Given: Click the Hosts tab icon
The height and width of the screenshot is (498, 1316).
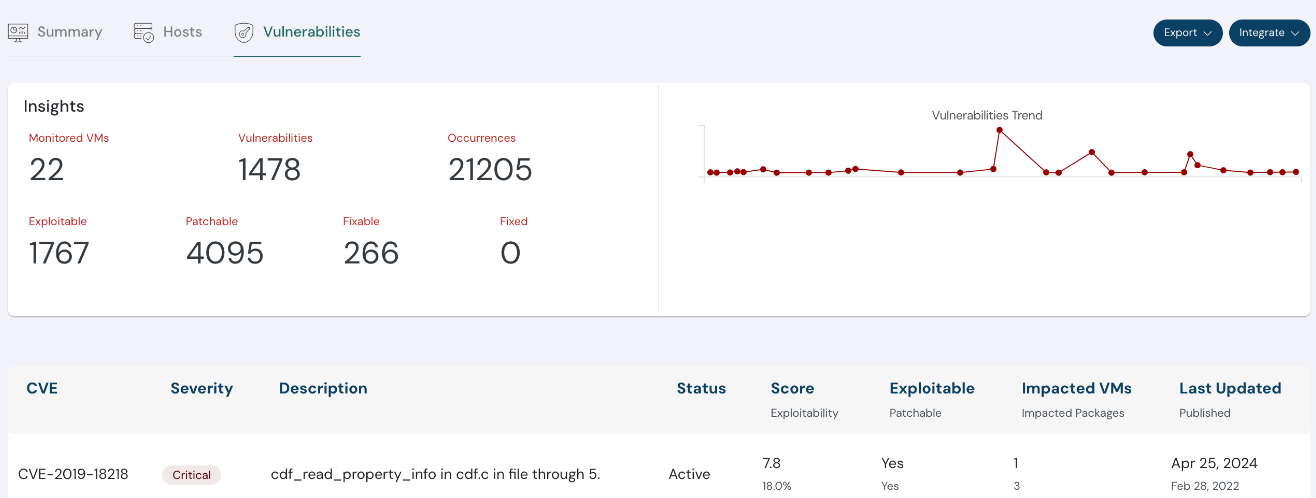Looking at the screenshot, I should point(144,32).
